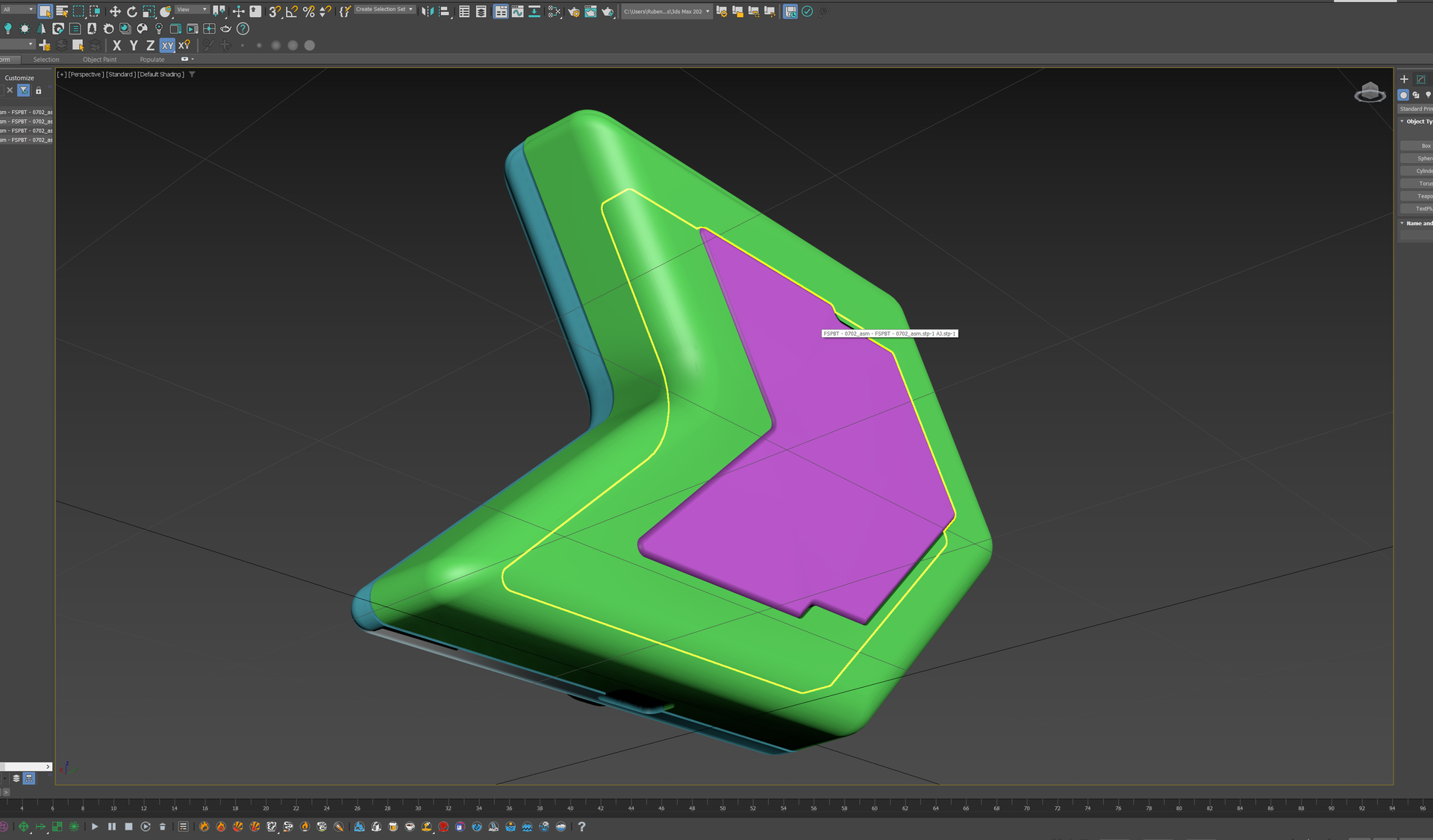Click the Mirror tool icon
1433x840 pixels.
coord(426,11)
